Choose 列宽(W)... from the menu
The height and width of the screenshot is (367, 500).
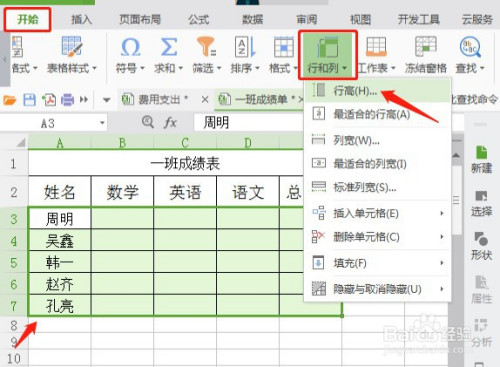click(378, 140)
